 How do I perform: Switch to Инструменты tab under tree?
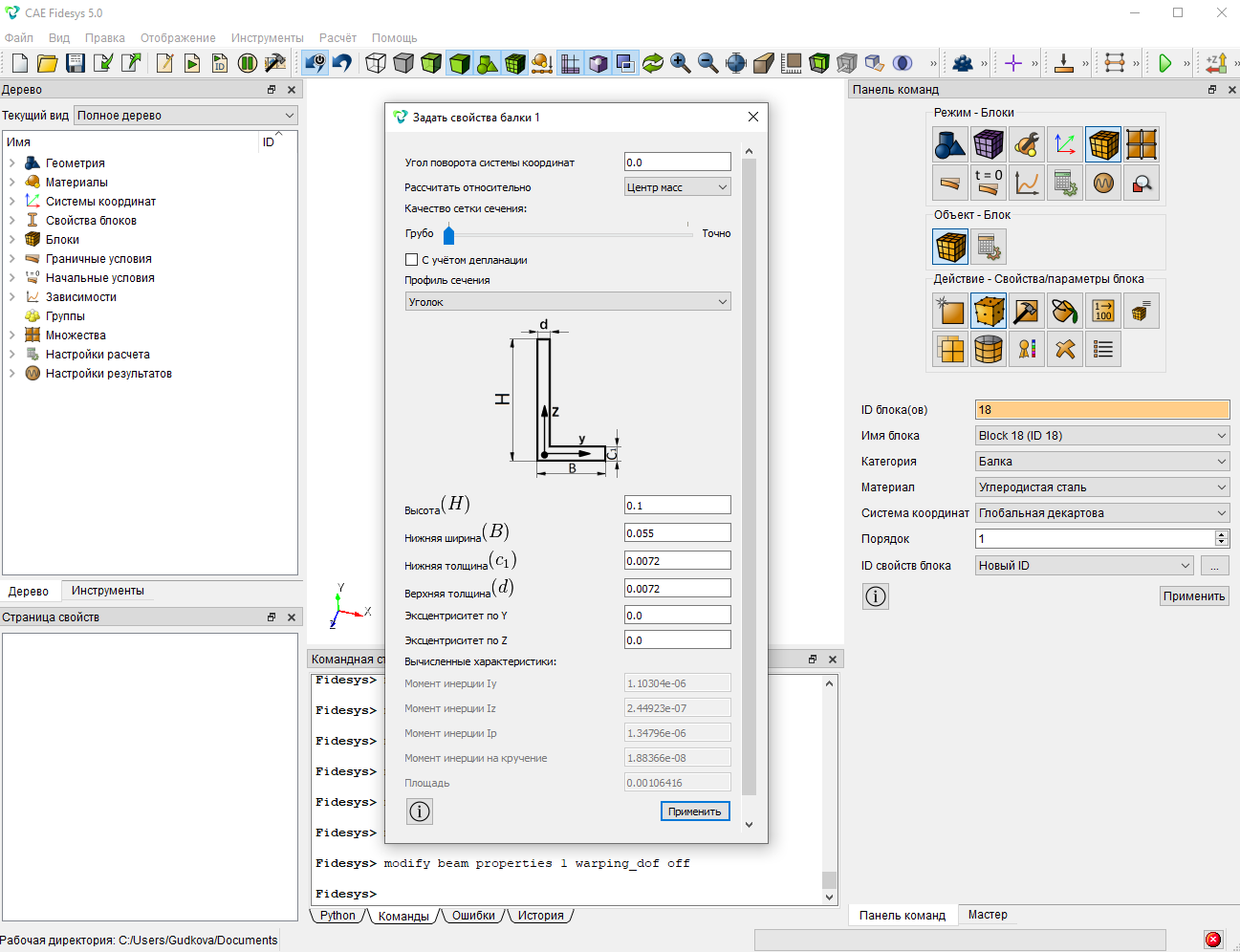[108, 591]
